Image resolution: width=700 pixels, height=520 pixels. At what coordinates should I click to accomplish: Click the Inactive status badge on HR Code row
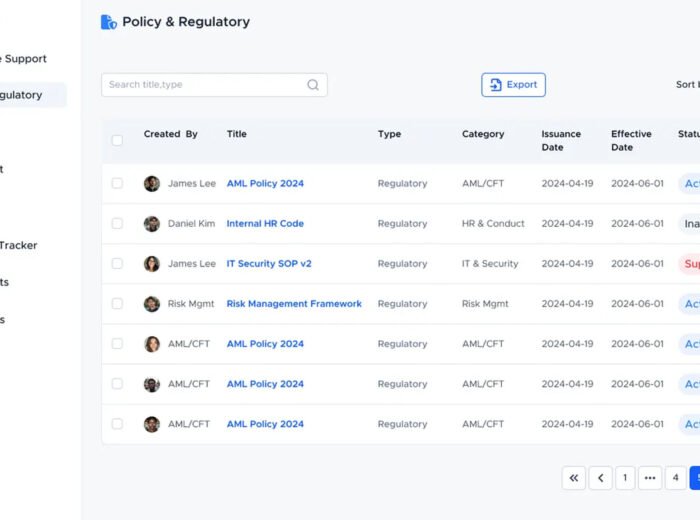coord(690,224)
